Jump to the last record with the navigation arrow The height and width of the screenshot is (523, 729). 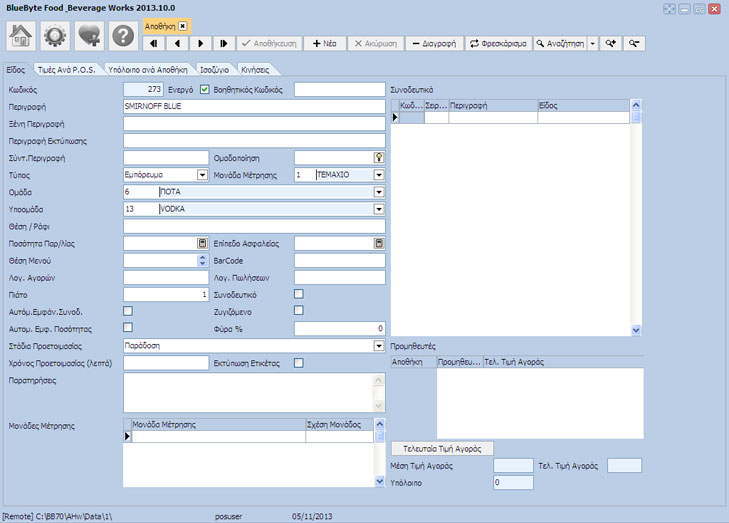(224, 44)
